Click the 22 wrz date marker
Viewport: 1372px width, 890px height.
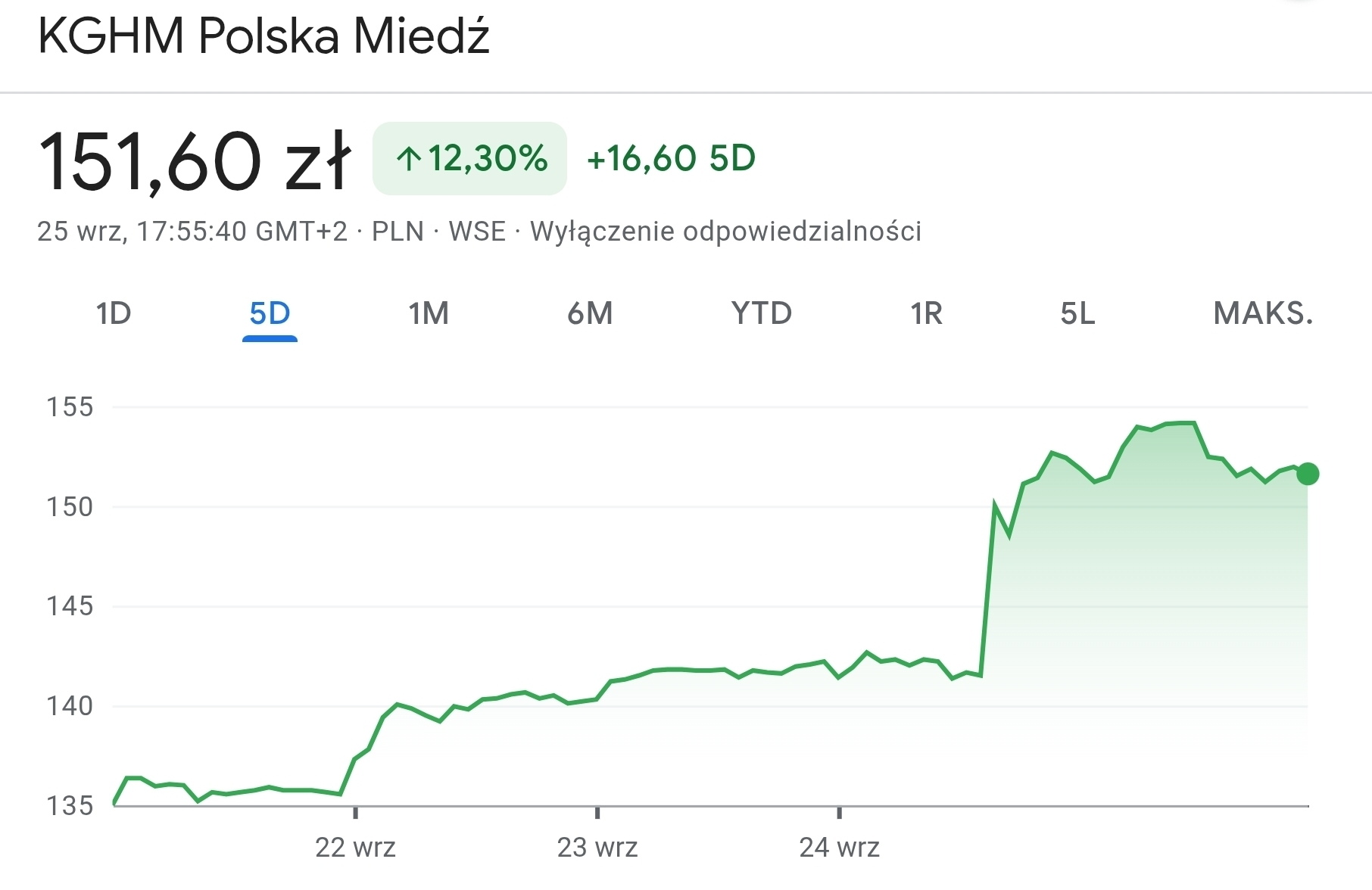coord(355,847)
